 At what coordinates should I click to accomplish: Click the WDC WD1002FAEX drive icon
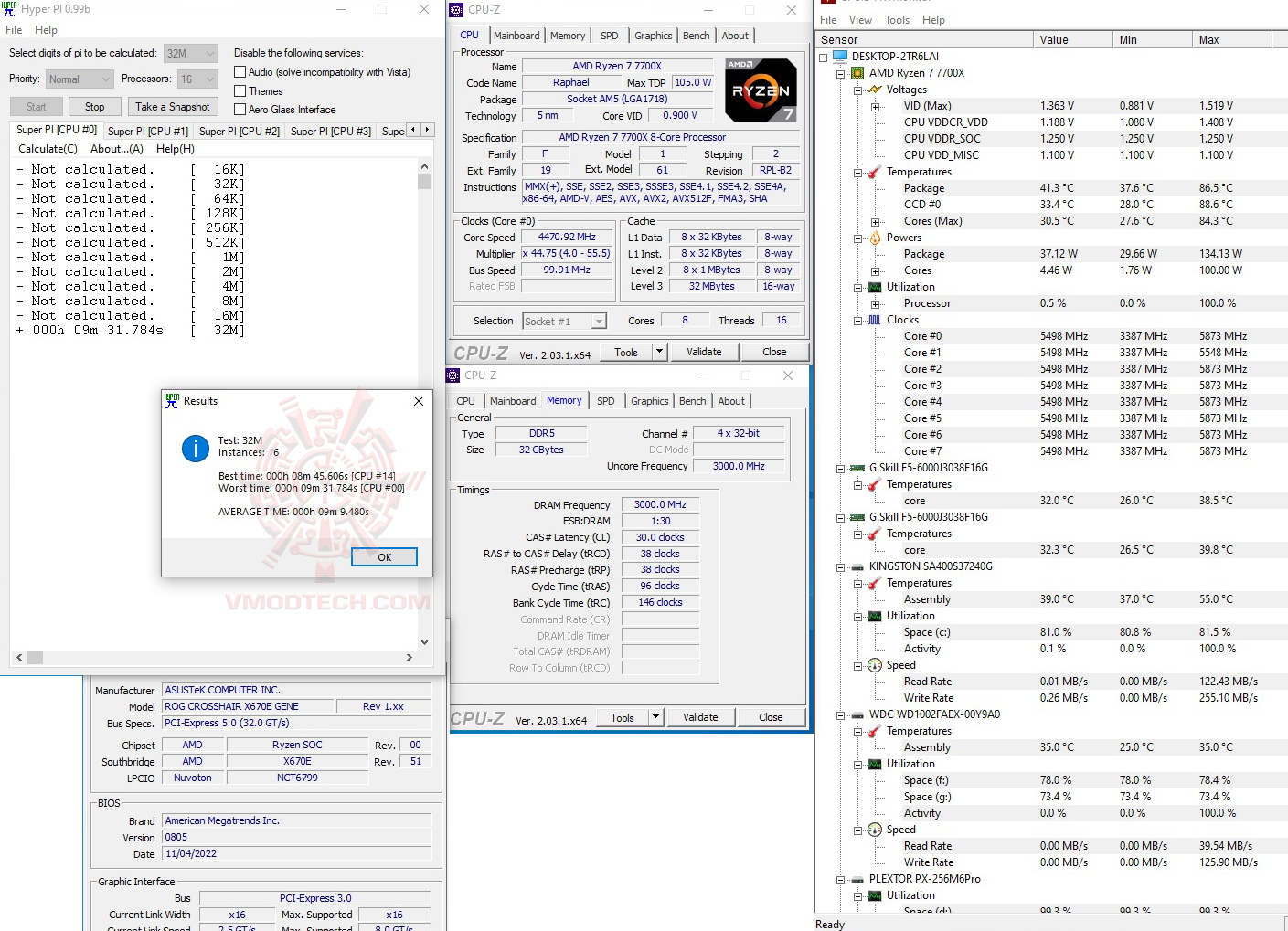coord(857,714)
